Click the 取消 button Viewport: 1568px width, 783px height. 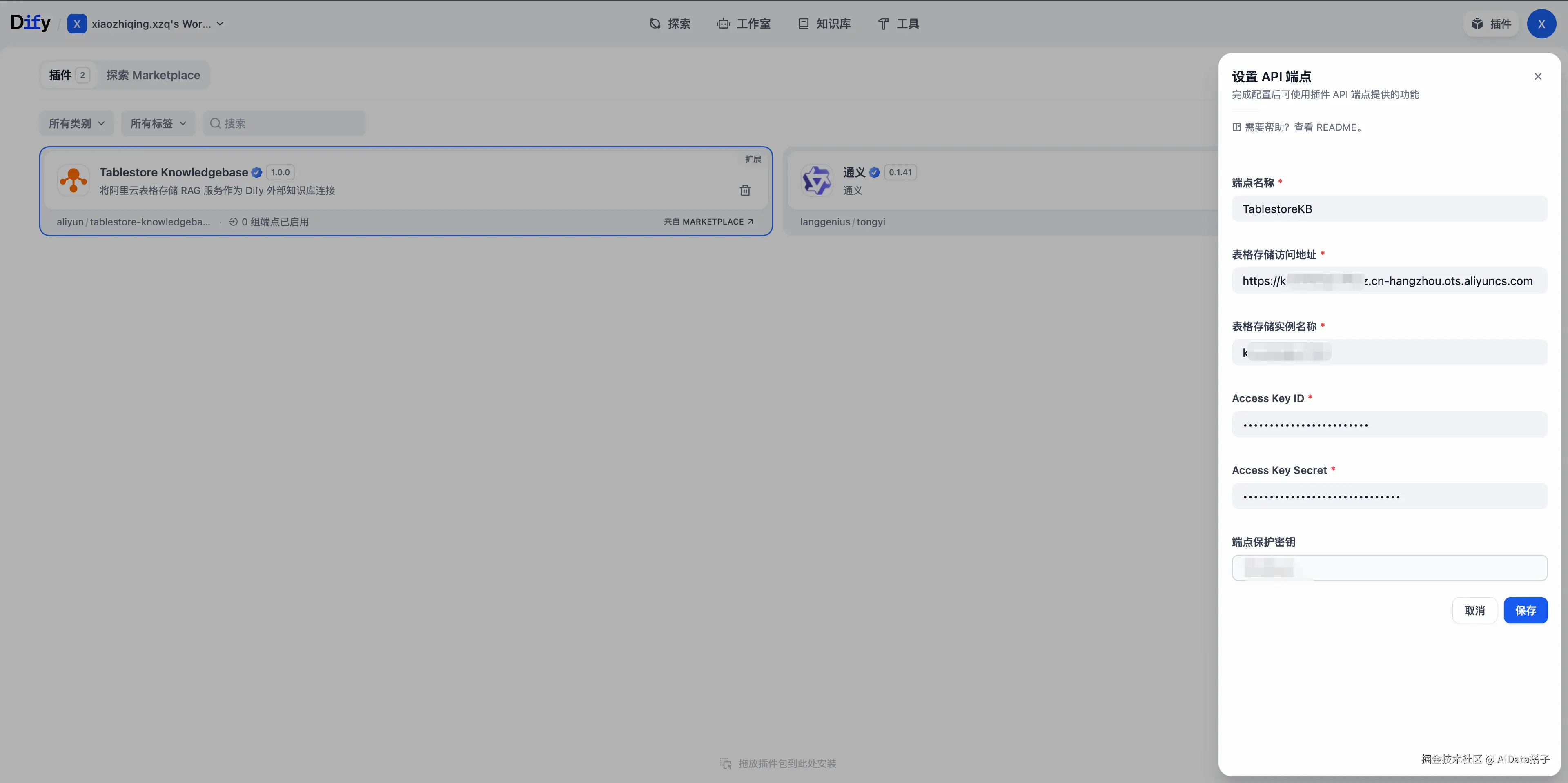click(1474, 610)
